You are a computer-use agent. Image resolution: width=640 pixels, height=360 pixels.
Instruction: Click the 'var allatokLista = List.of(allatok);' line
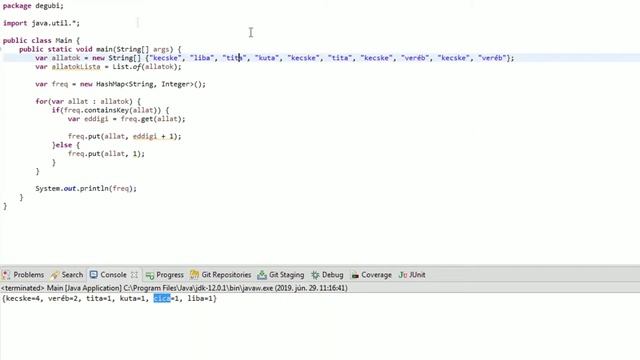click(108, 67)
